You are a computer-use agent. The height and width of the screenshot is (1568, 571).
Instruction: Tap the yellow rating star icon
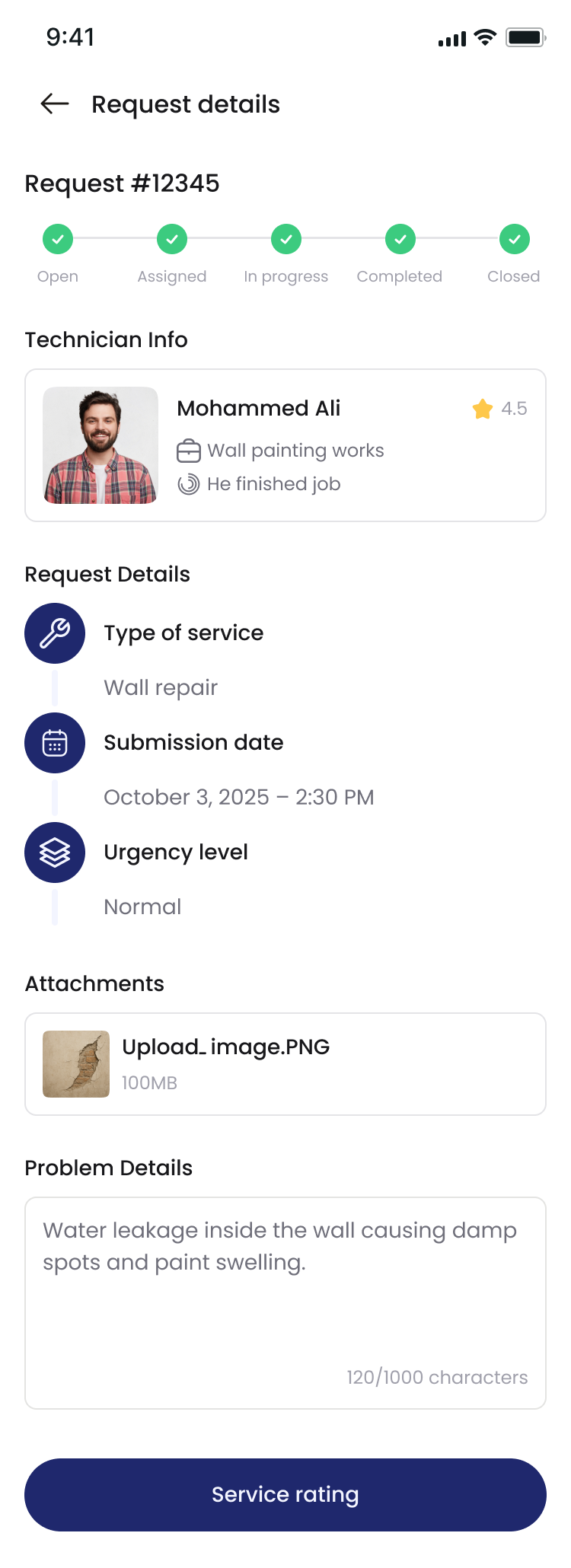point(482,410)
